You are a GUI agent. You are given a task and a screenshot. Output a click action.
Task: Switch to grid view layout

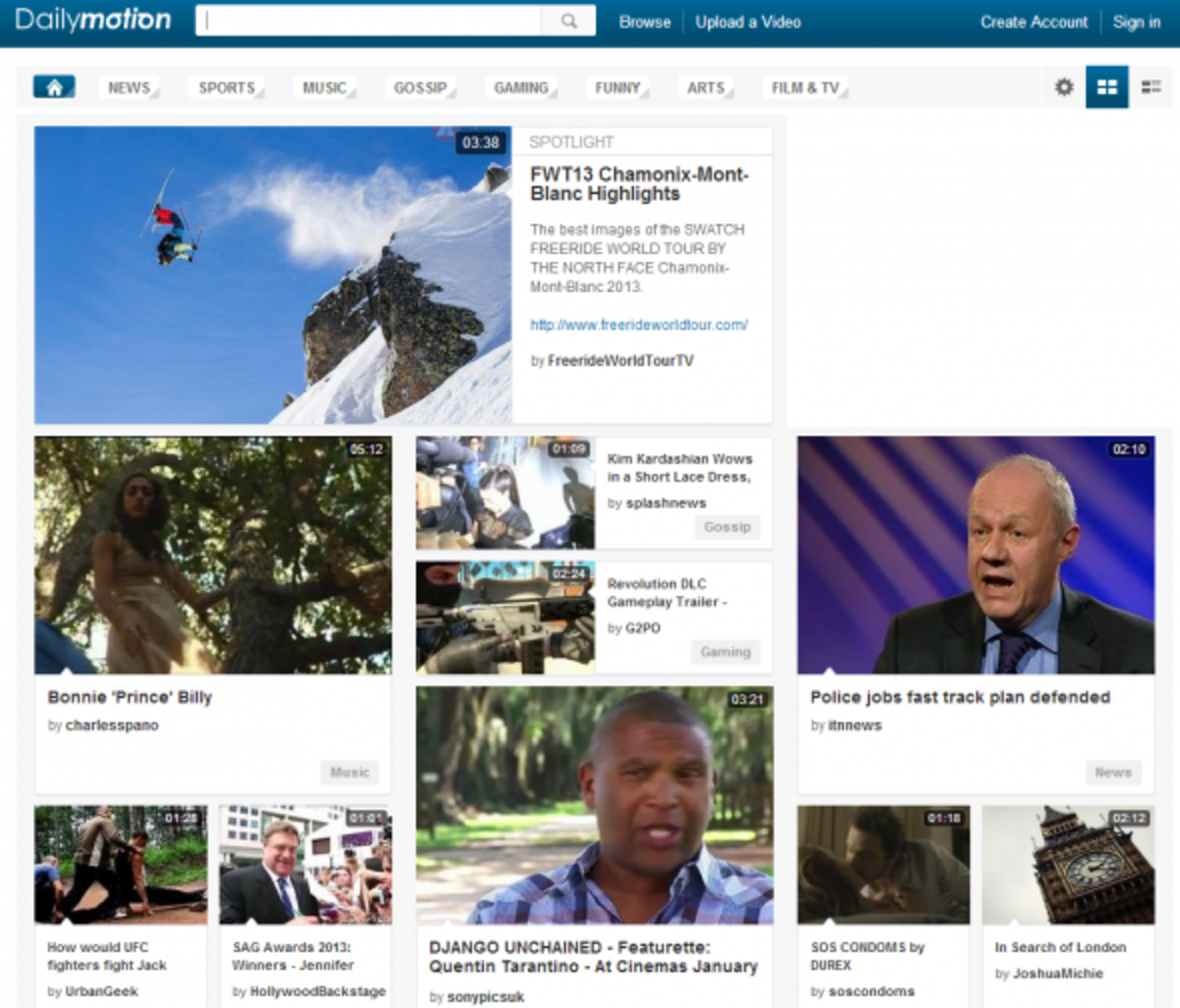(1106, 88)
